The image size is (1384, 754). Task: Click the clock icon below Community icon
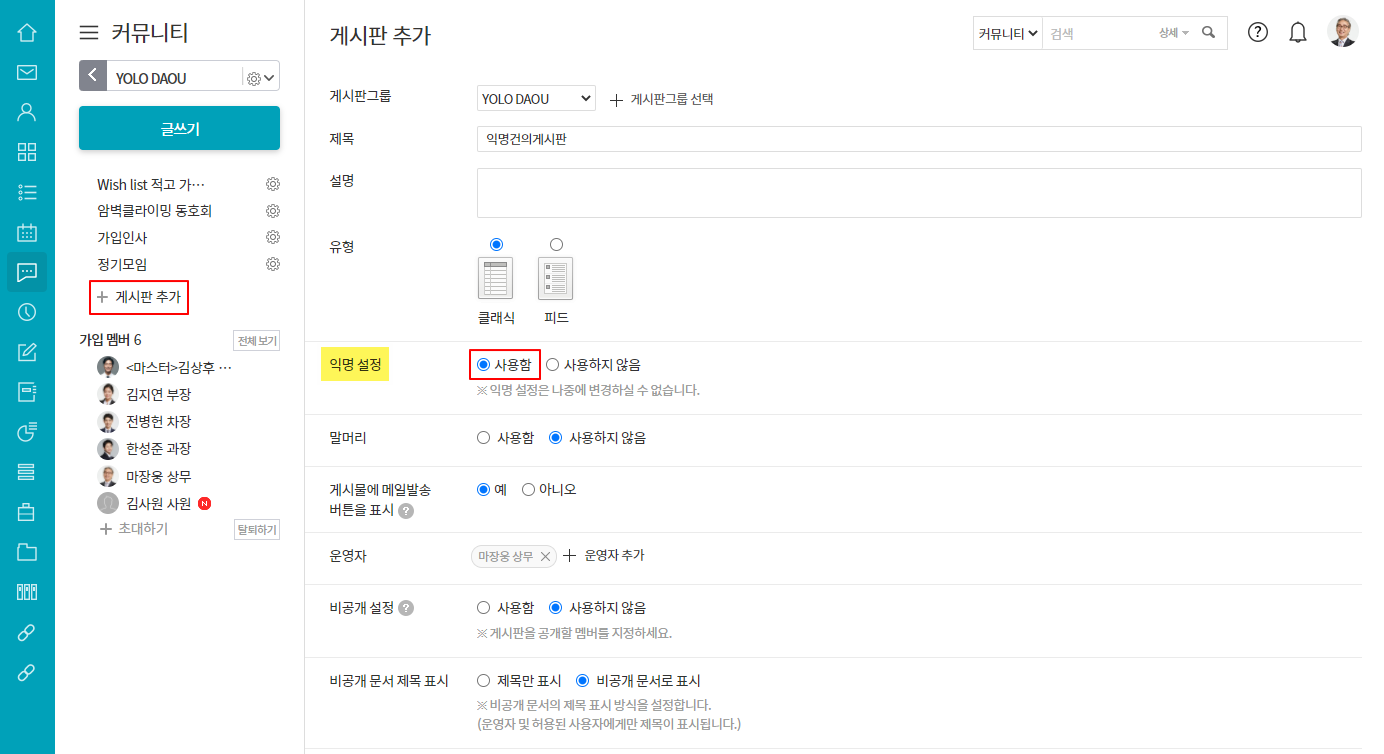click(x=26, y=312)
